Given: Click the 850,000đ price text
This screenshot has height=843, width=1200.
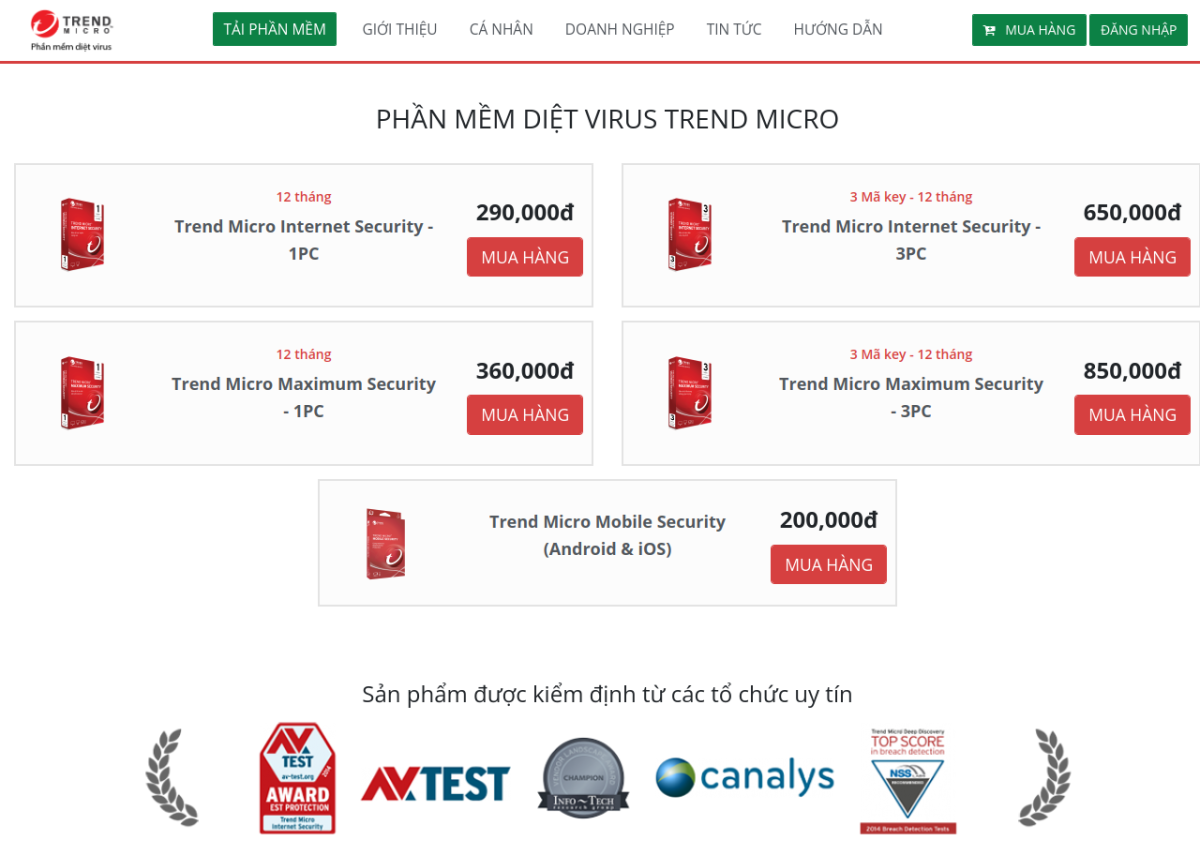Looking at the screenshot, I should pyautogui.click(x=1132, y=371).
